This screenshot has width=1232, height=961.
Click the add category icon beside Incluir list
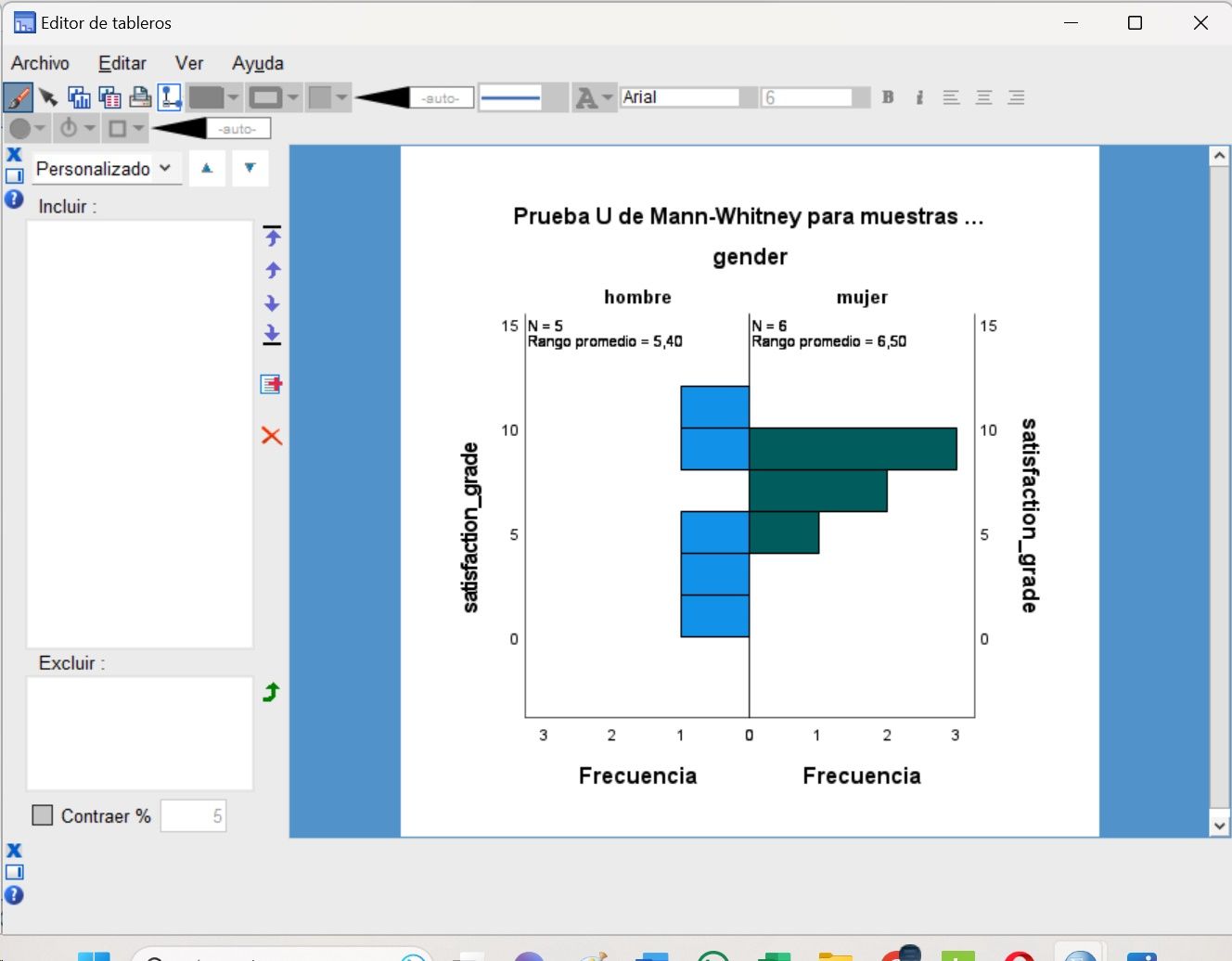[x=271, y=384]
